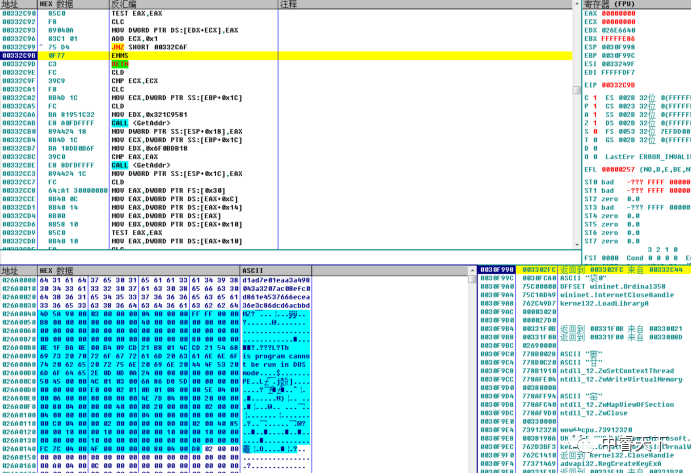This screenshot has height=474, width=691.
Task: Select the ESI register value 0033249F
Action: tap(618, 64)
